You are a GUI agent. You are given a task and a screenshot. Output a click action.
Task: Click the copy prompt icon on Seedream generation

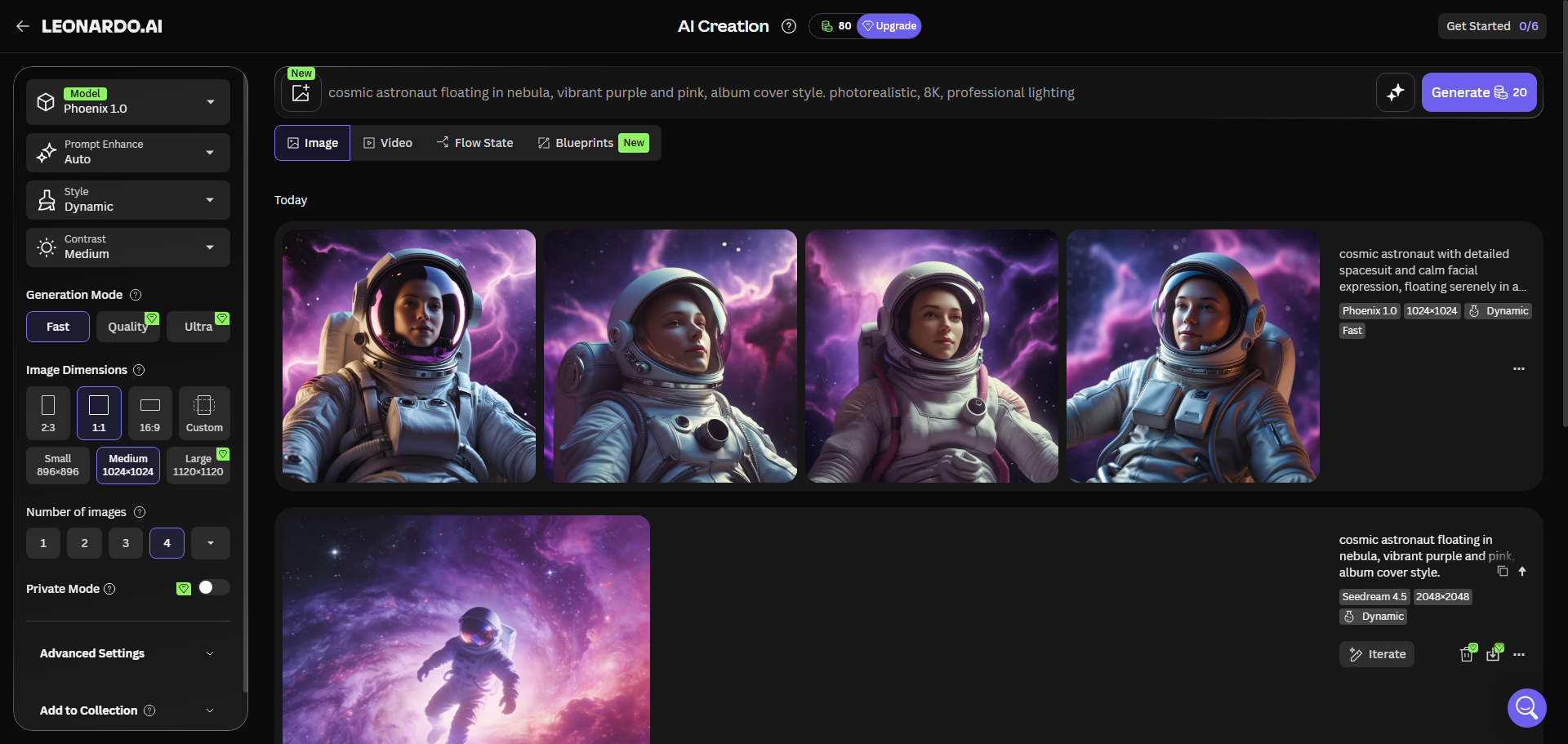point(1503,571)
